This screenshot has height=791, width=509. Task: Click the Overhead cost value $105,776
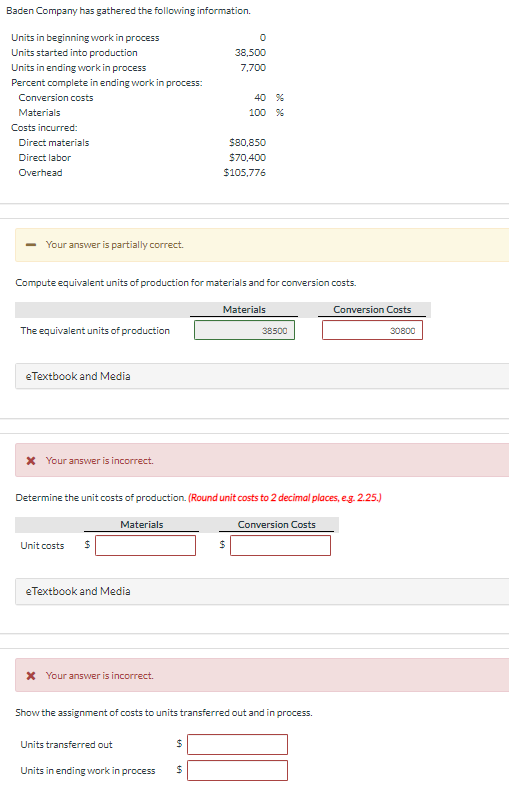coord(245,173)
